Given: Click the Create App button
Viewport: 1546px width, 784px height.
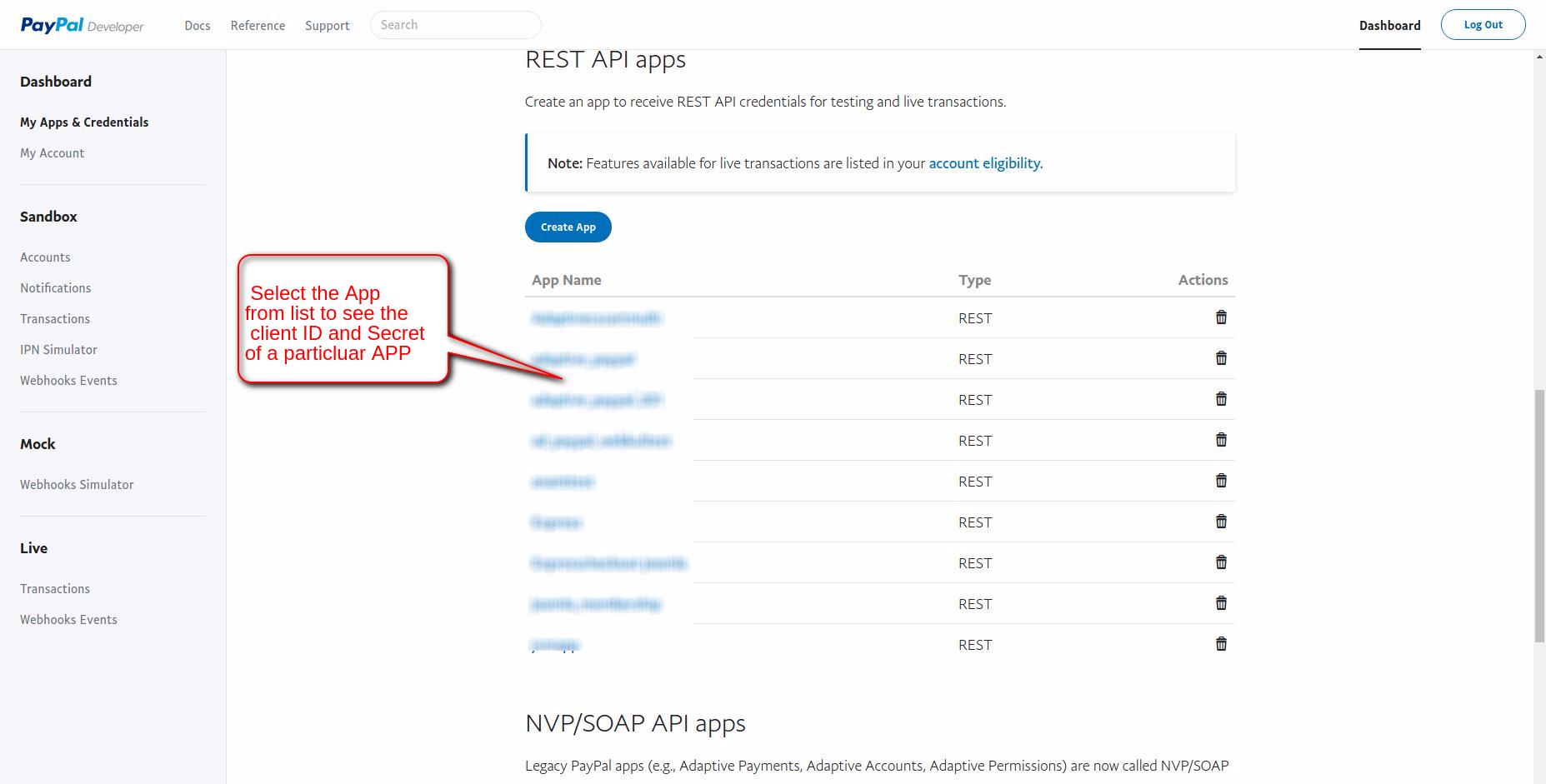Looking at the screenshot, I should pyautogui.click(x=568, y=227).
